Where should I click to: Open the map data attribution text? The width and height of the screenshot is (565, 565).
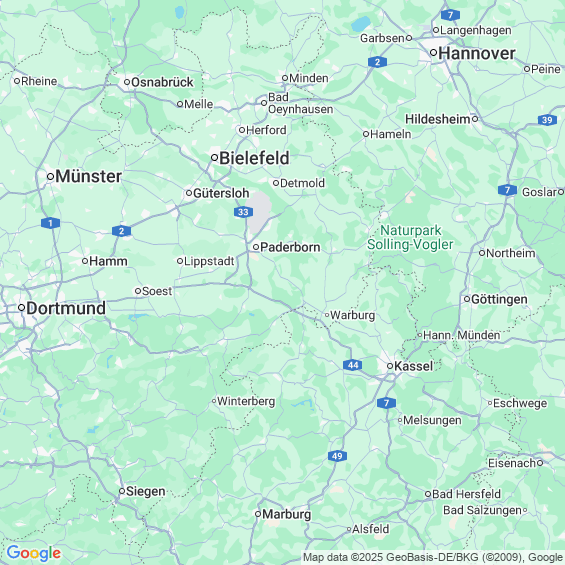tap(432, 557)
